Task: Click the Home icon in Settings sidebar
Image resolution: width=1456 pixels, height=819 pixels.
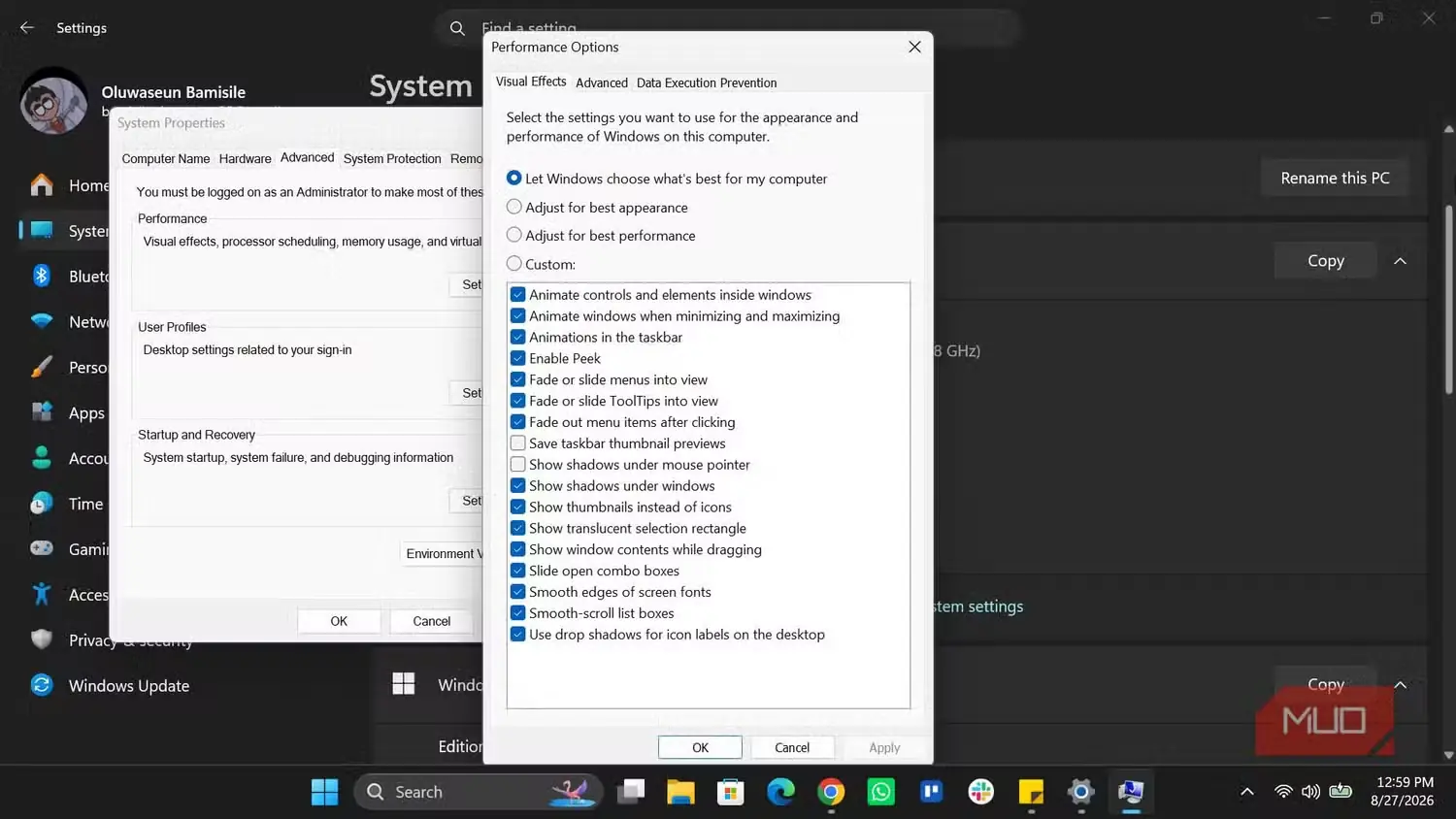Action: (42, 184)
